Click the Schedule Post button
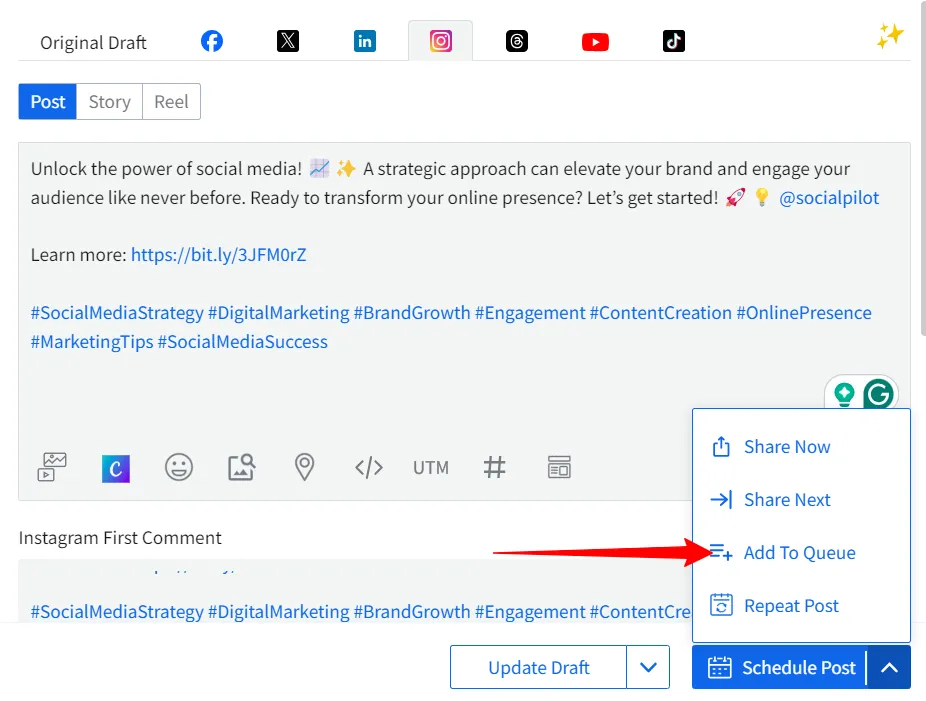The height and width of the screenshot is (701, 926). 780,667
